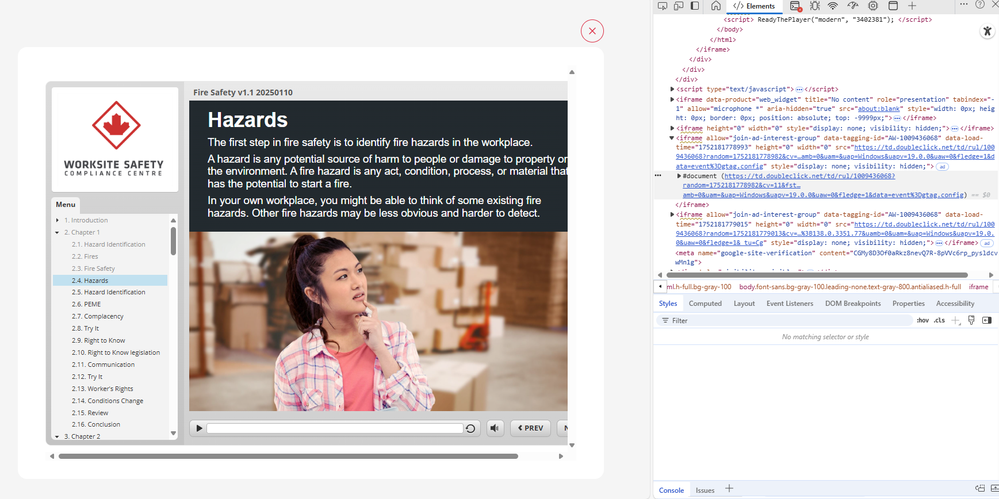999x499 pixels.
Task: Open the Event Listeners tab
Action: 789,303
